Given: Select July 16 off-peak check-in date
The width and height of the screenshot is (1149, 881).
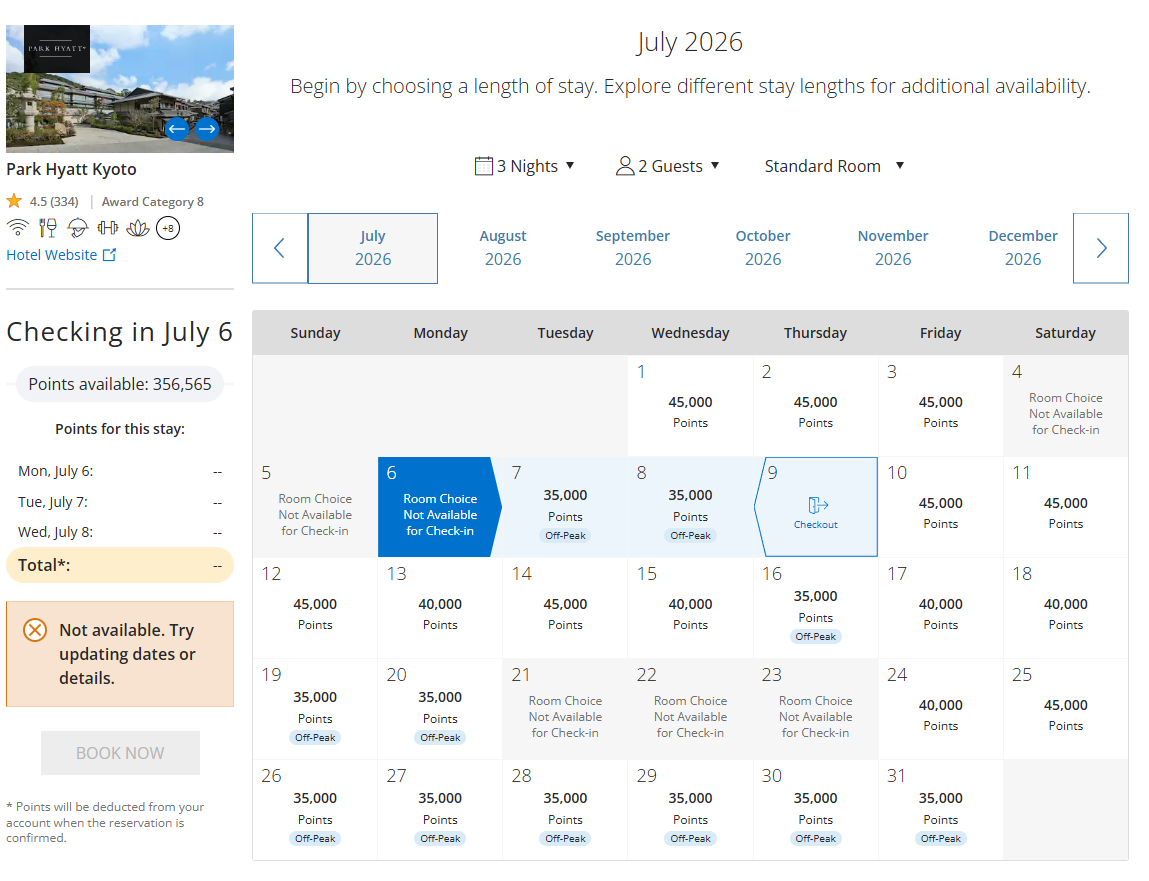Looking at the screenshot, I should click(815, 608).
